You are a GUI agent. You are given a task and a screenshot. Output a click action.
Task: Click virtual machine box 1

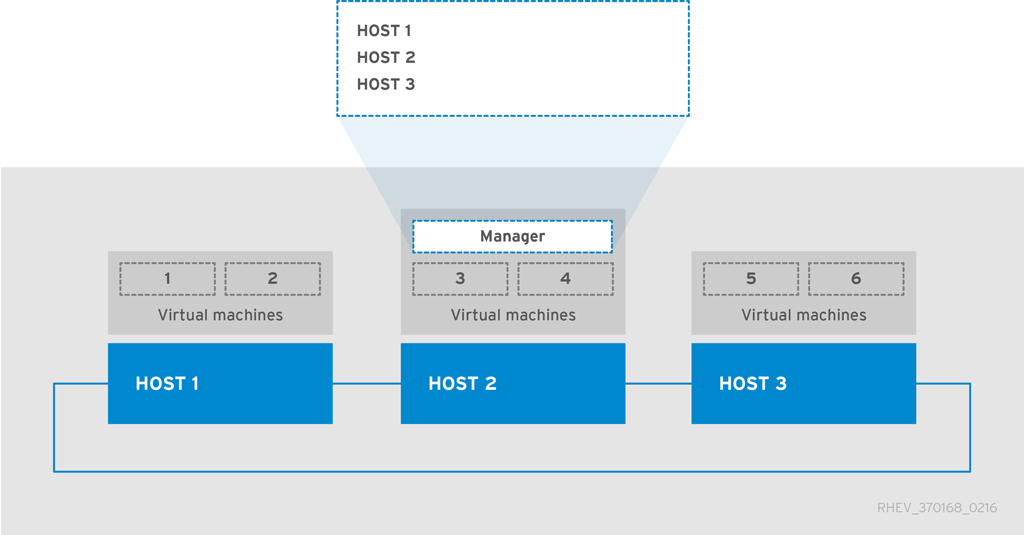167,279
